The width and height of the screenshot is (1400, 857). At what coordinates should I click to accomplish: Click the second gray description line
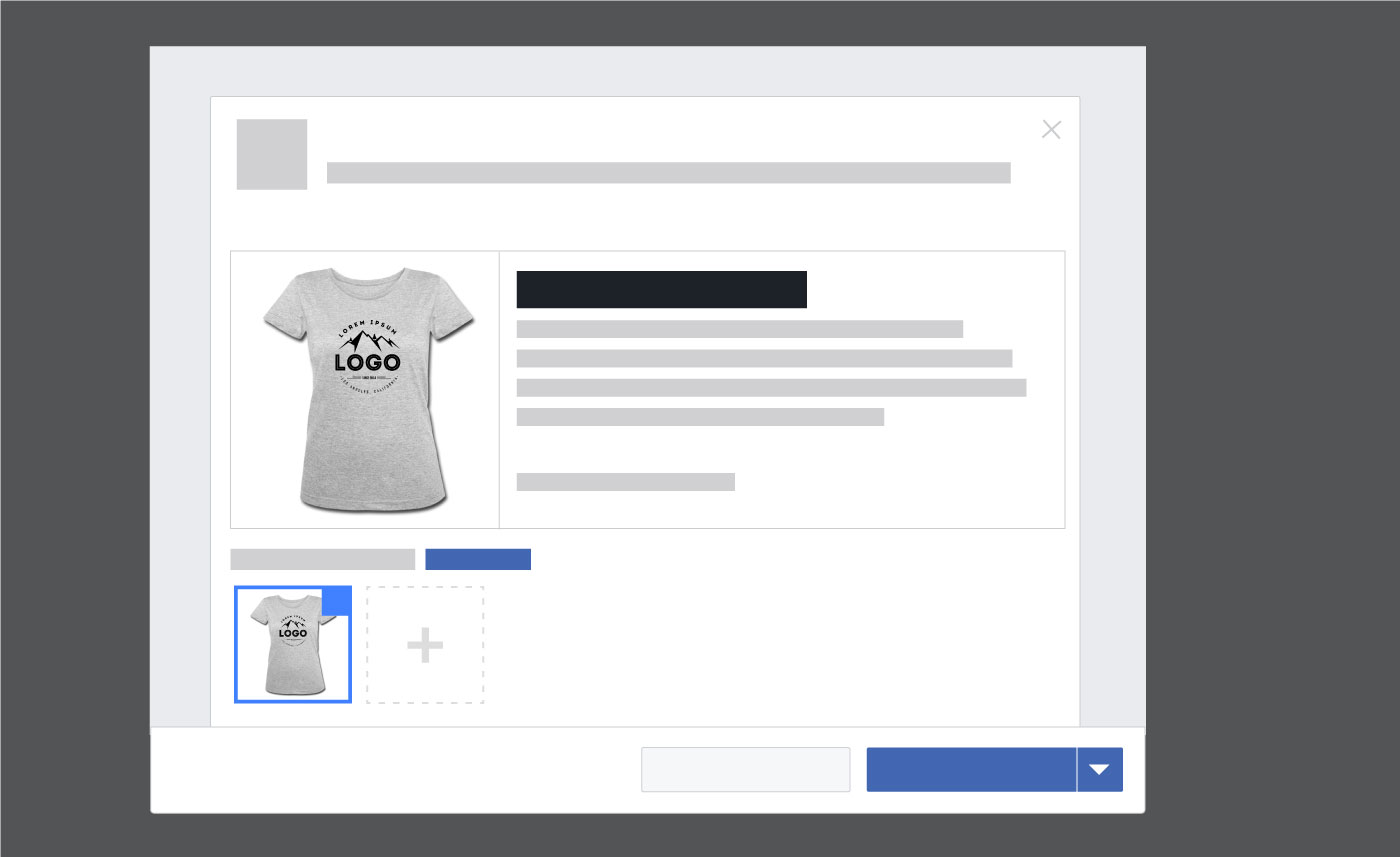764,358
